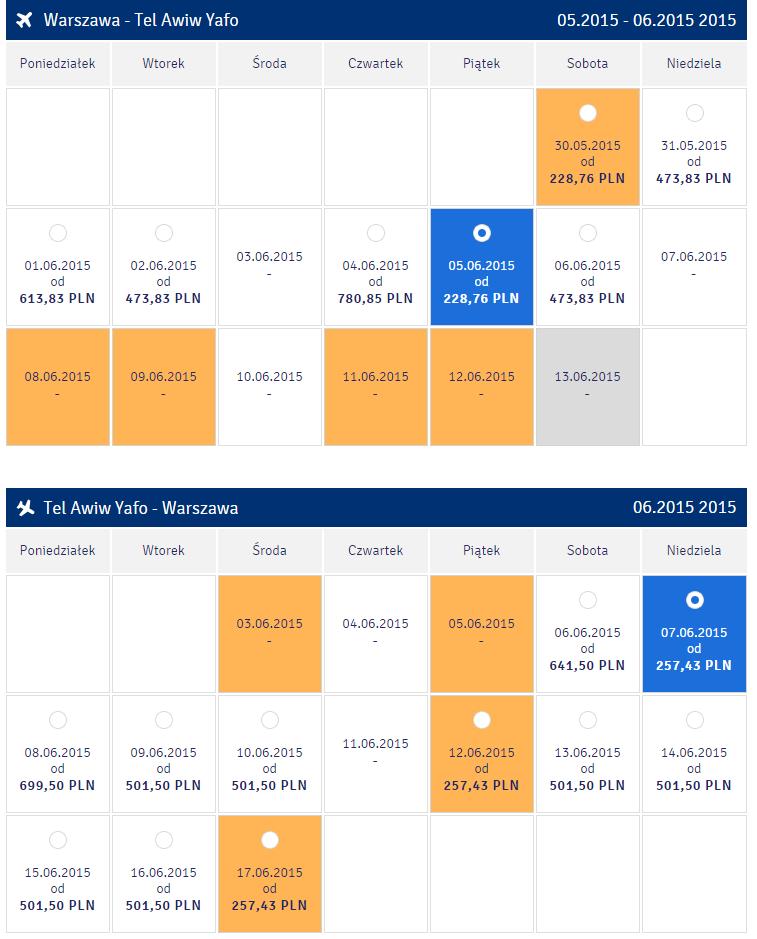Click the Piątek column header in return calendar
Image resolution: width=757 pixels, height=939 pixels.
coord(482,550)
